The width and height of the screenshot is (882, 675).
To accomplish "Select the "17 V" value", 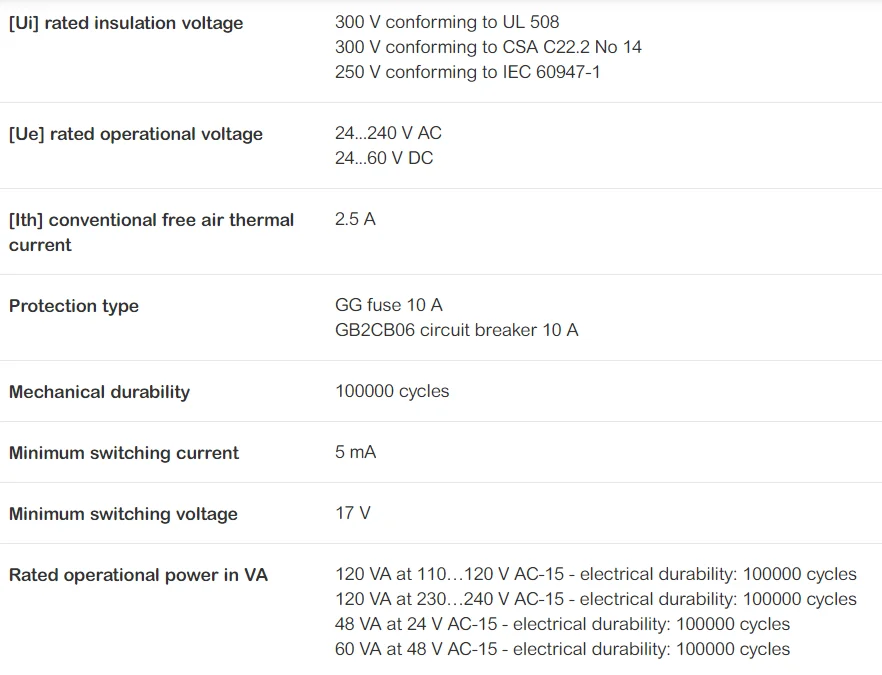I will [352, 513].
